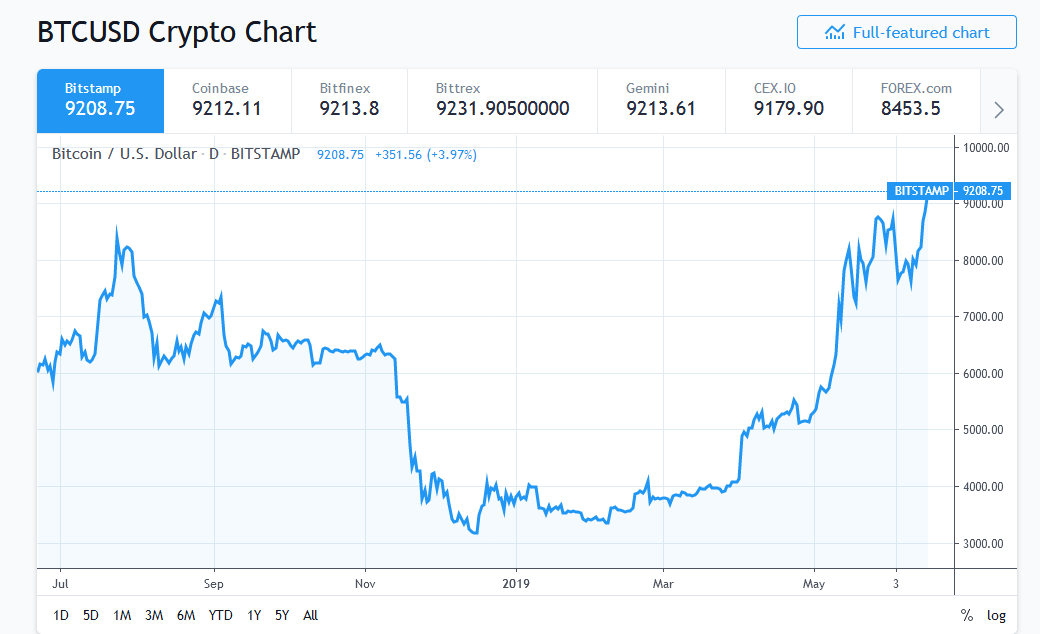View the Bittrex price quote
The height and width of the screenshot is (634, 1040).
tap(501, 100)
